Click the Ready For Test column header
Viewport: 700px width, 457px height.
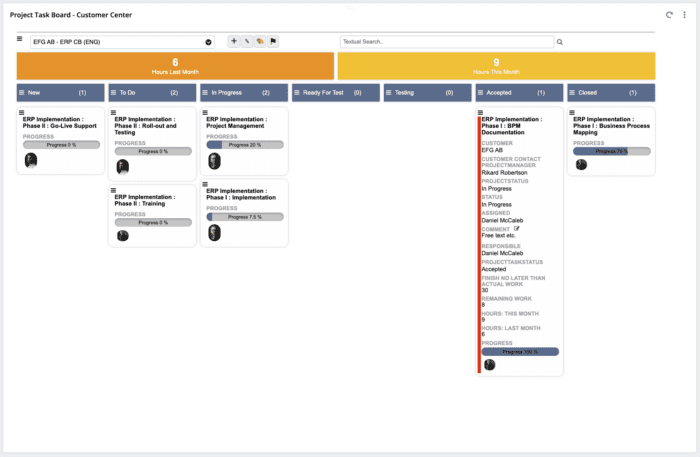click(x=336, y=92)
